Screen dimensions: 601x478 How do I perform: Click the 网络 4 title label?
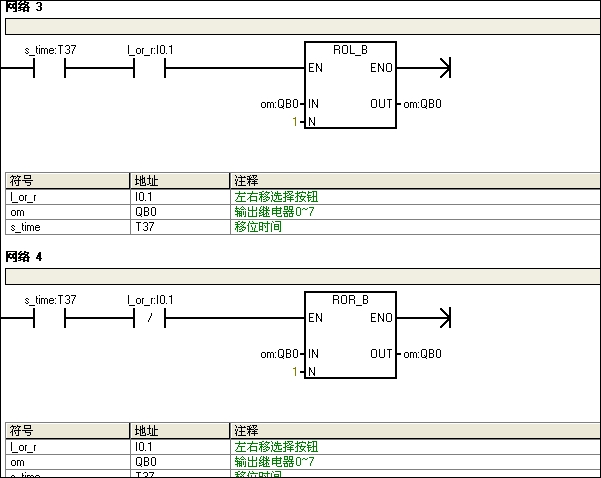click(25, 257)
